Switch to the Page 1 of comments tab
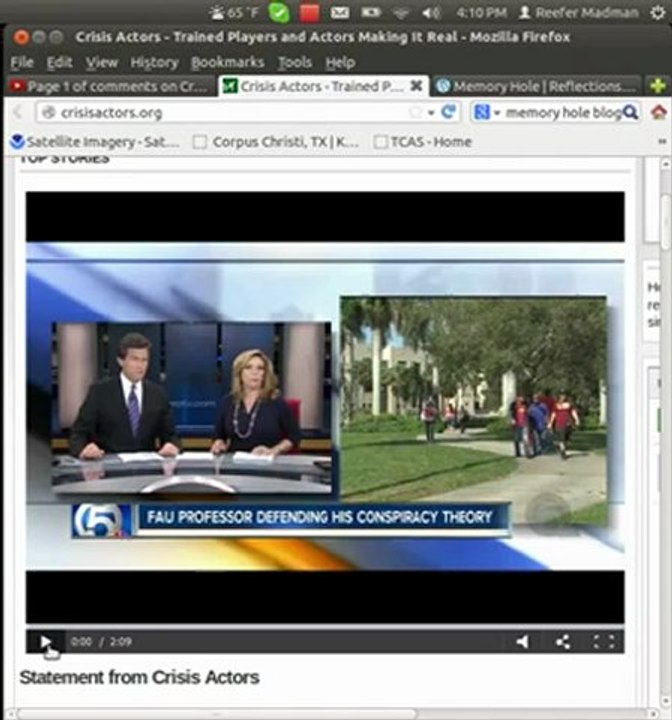The height and width of the screenshot is (720, 672). 110,86
